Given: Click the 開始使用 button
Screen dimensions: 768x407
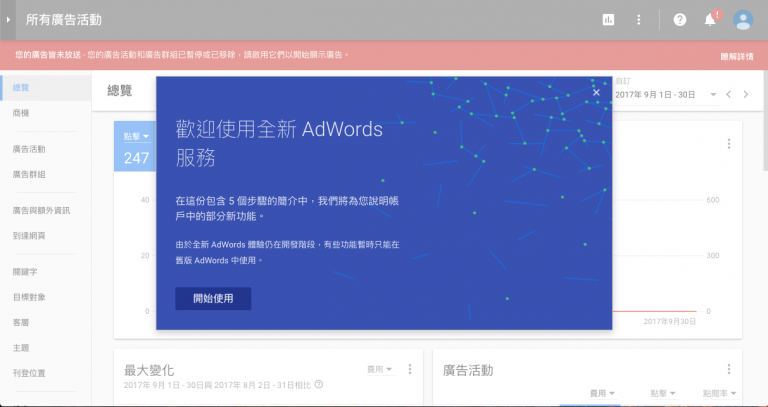Looking at the screenshot, I should 213,299.
